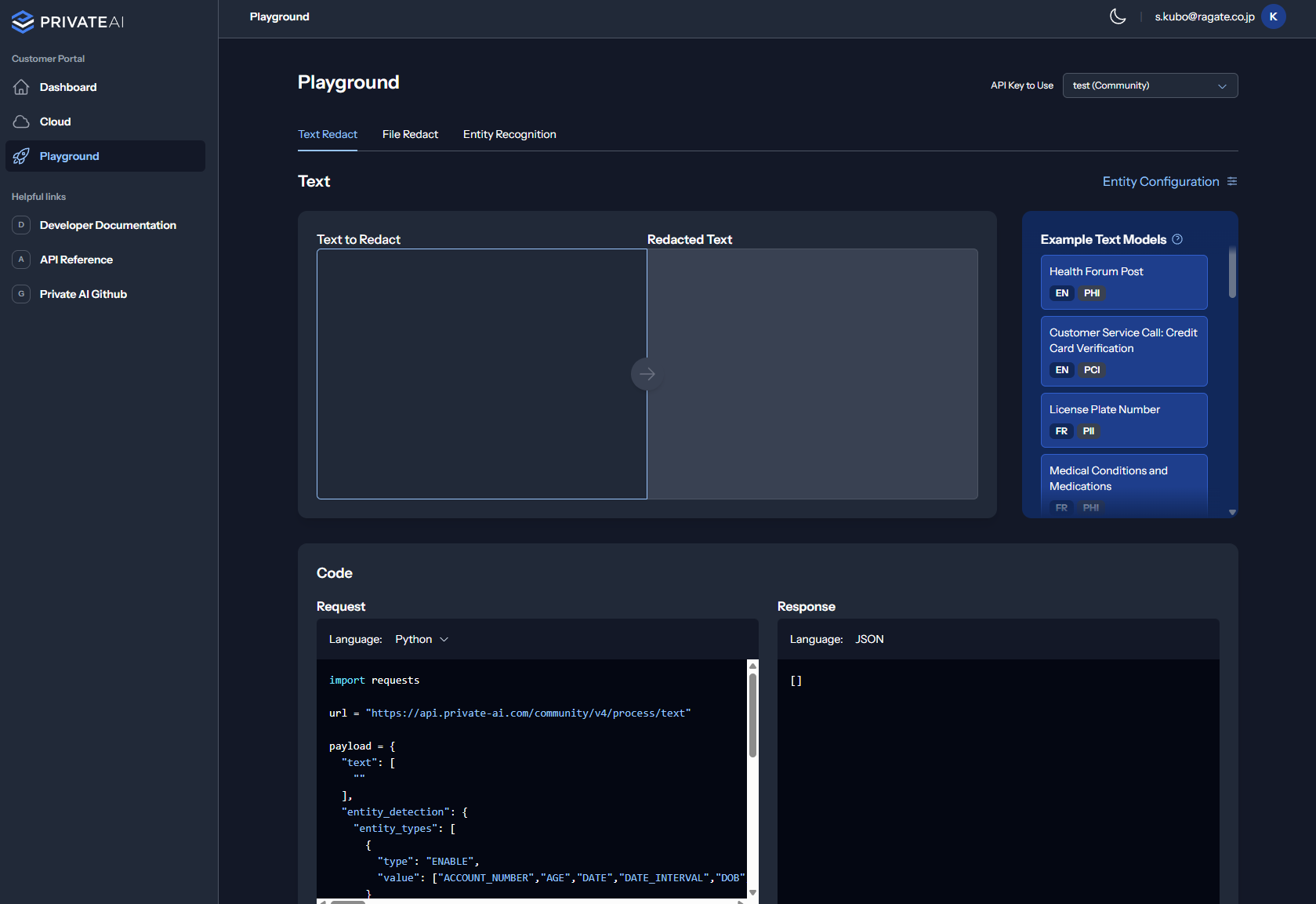This screenshot has height=904, width=1316.
Task: Click the Dashboard home icon
Action: [x=21, y=87]
